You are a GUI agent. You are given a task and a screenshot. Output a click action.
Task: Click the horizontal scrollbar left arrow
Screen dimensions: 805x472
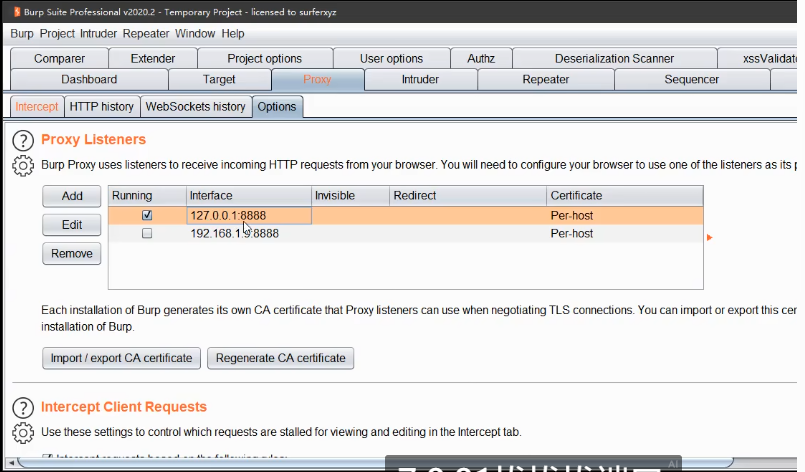point(11,463)
